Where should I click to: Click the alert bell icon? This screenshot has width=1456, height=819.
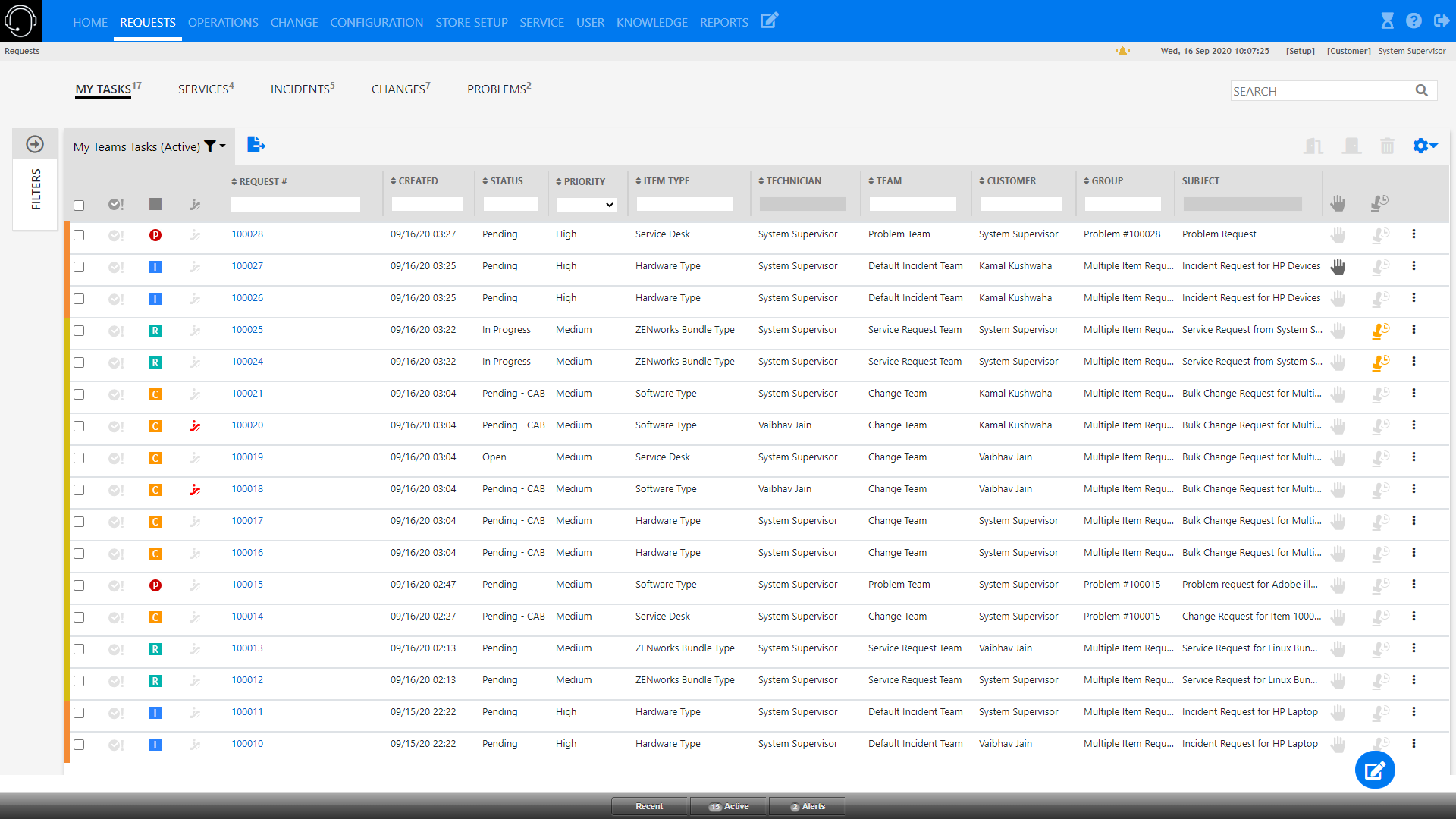(1122, 52)
